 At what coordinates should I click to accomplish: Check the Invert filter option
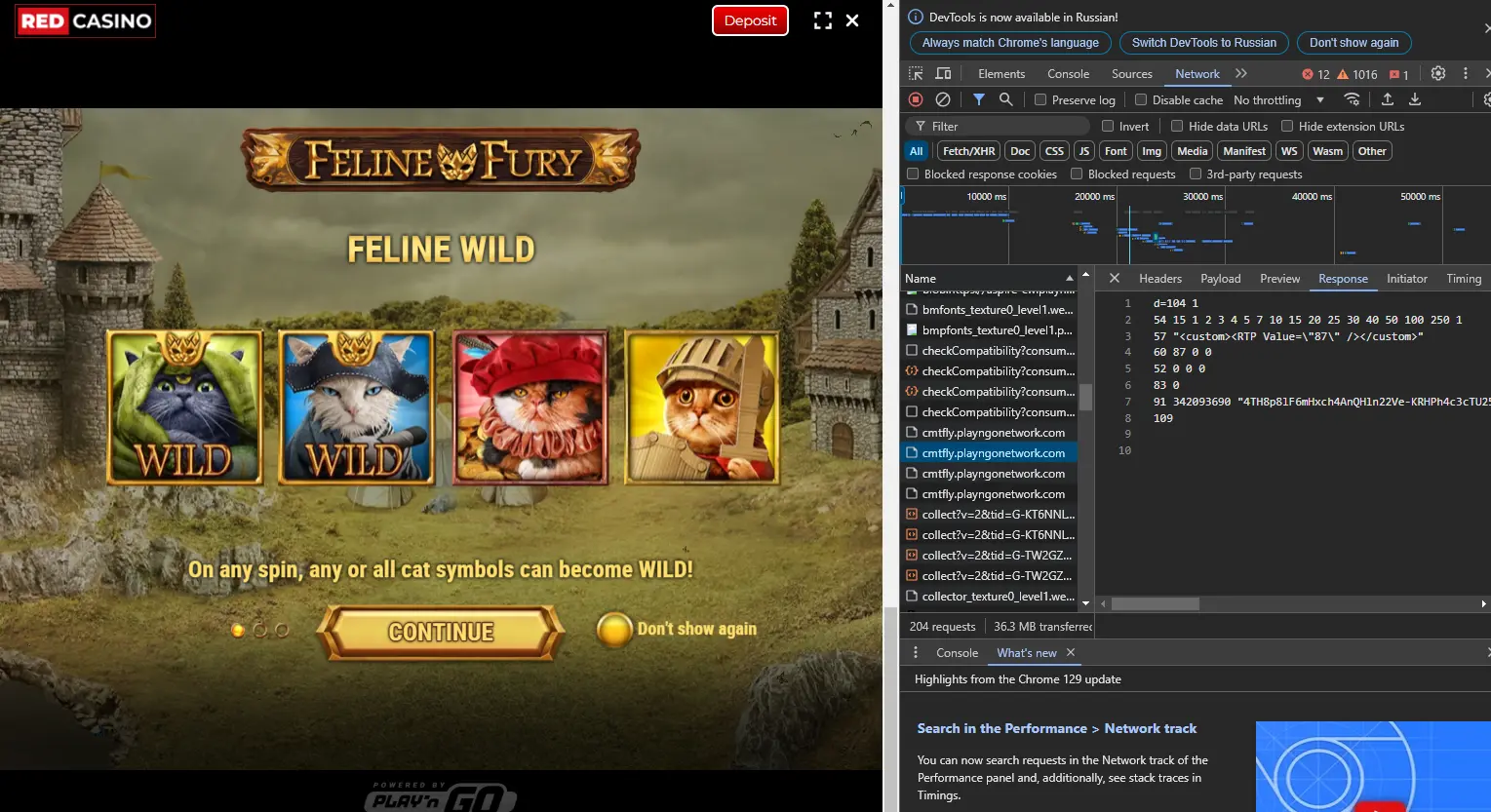1108,126
